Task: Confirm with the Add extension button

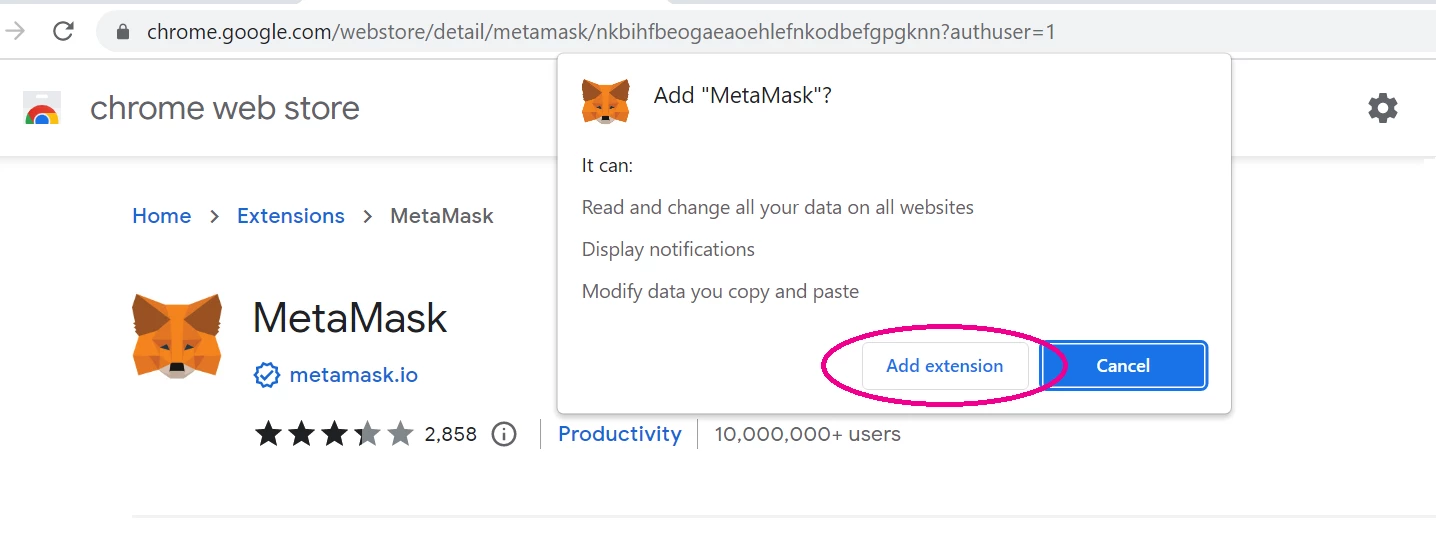Action: [x=944, y=366]
